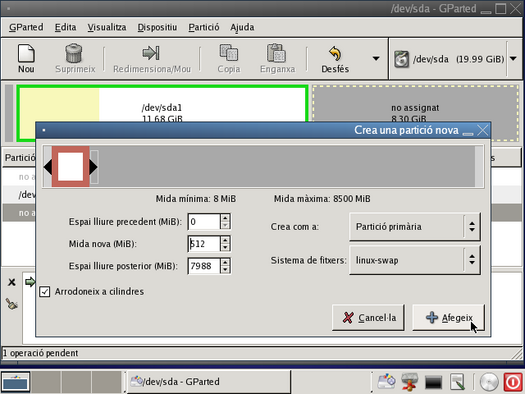Click the black terminal icon in taskbar
Image resolution: width=525 pixels, height=394 pixels.
433,382
